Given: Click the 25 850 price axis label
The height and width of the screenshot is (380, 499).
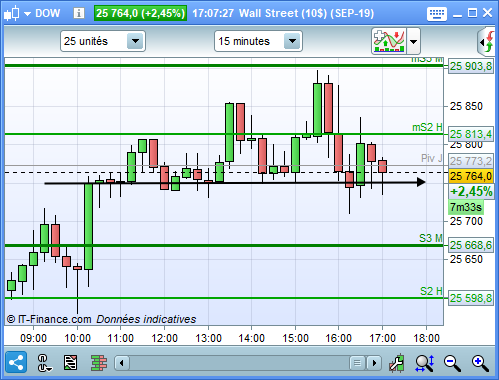Looking at the screenshot, I should pos(466,106).
